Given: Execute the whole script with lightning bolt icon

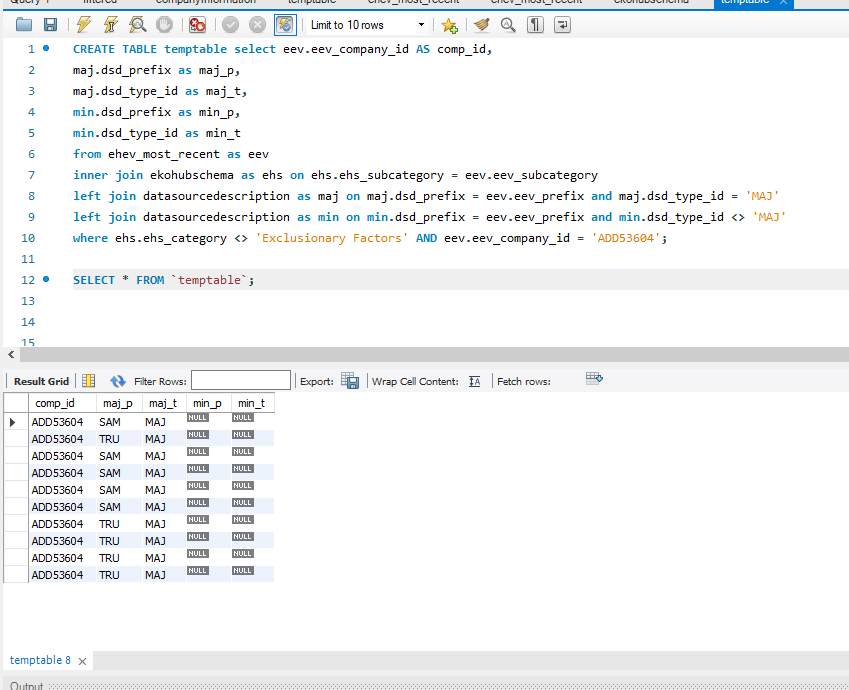Looking at the screenshot, I should (x=84, y=24).
